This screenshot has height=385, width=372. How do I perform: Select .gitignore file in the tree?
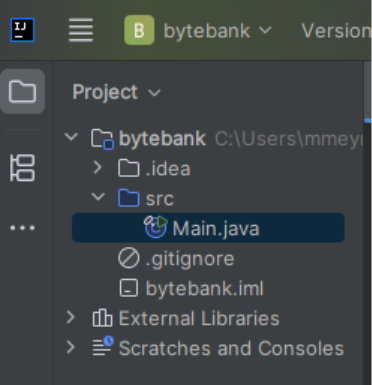pyautogui.click(x=190, y=259)
